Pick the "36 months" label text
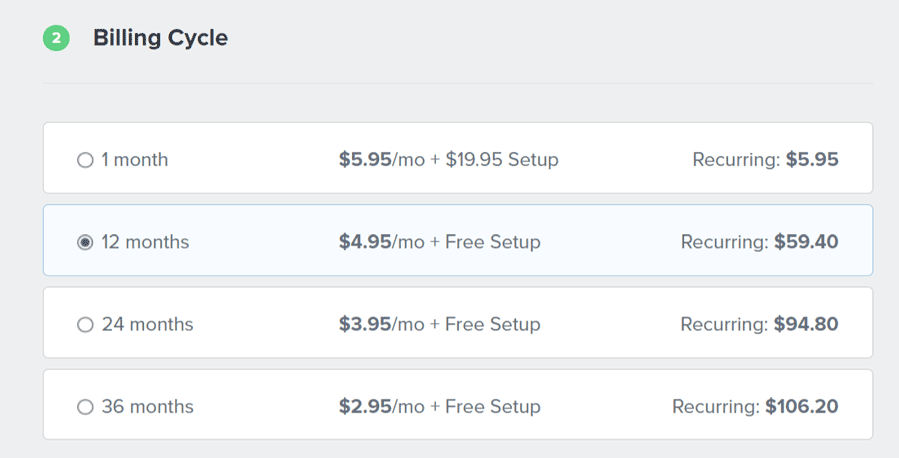Viewport: 899px width, 458px height. [x=147, y=407]
